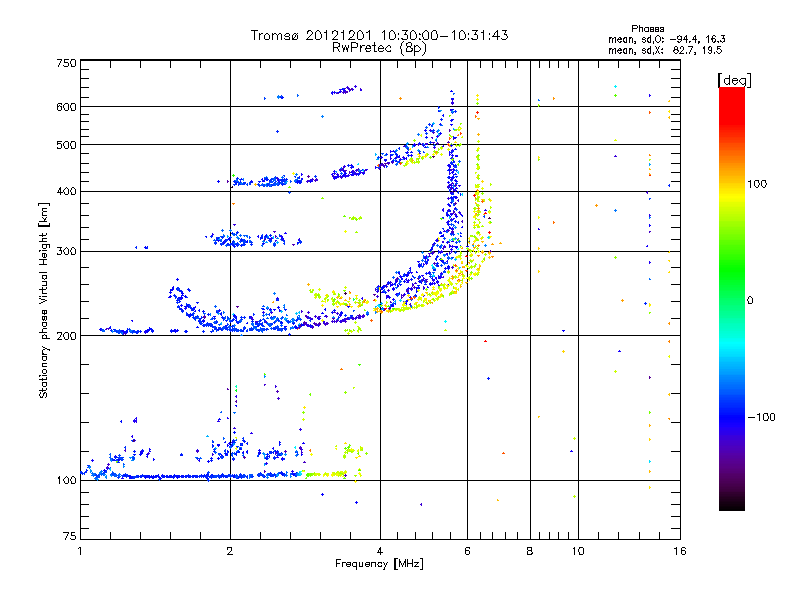Click the x-axis tick label '16'

point(680,551)
